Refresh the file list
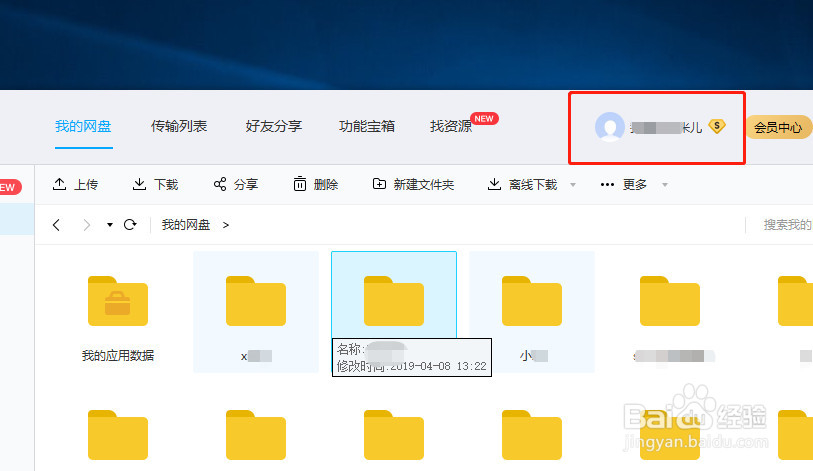Image resolution: width=813 pixels, height=471 pixels. (x=130, y=225)
